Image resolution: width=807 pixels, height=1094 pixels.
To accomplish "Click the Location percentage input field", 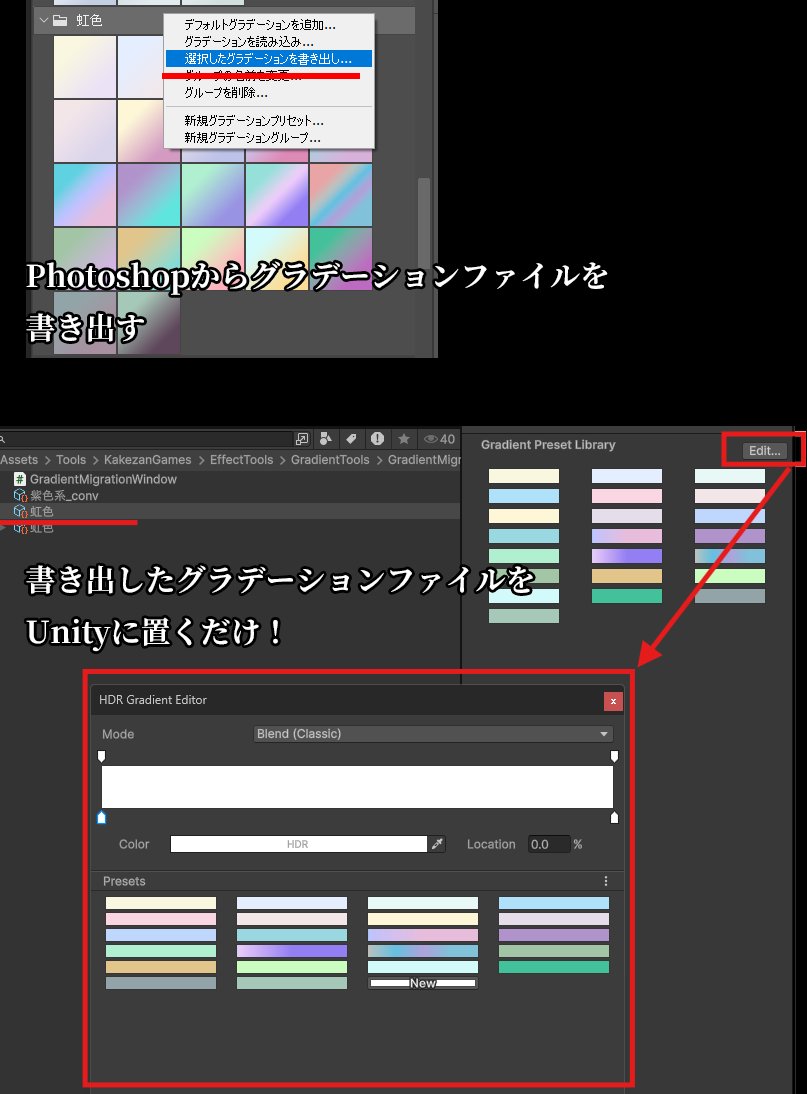I will 549,844.
